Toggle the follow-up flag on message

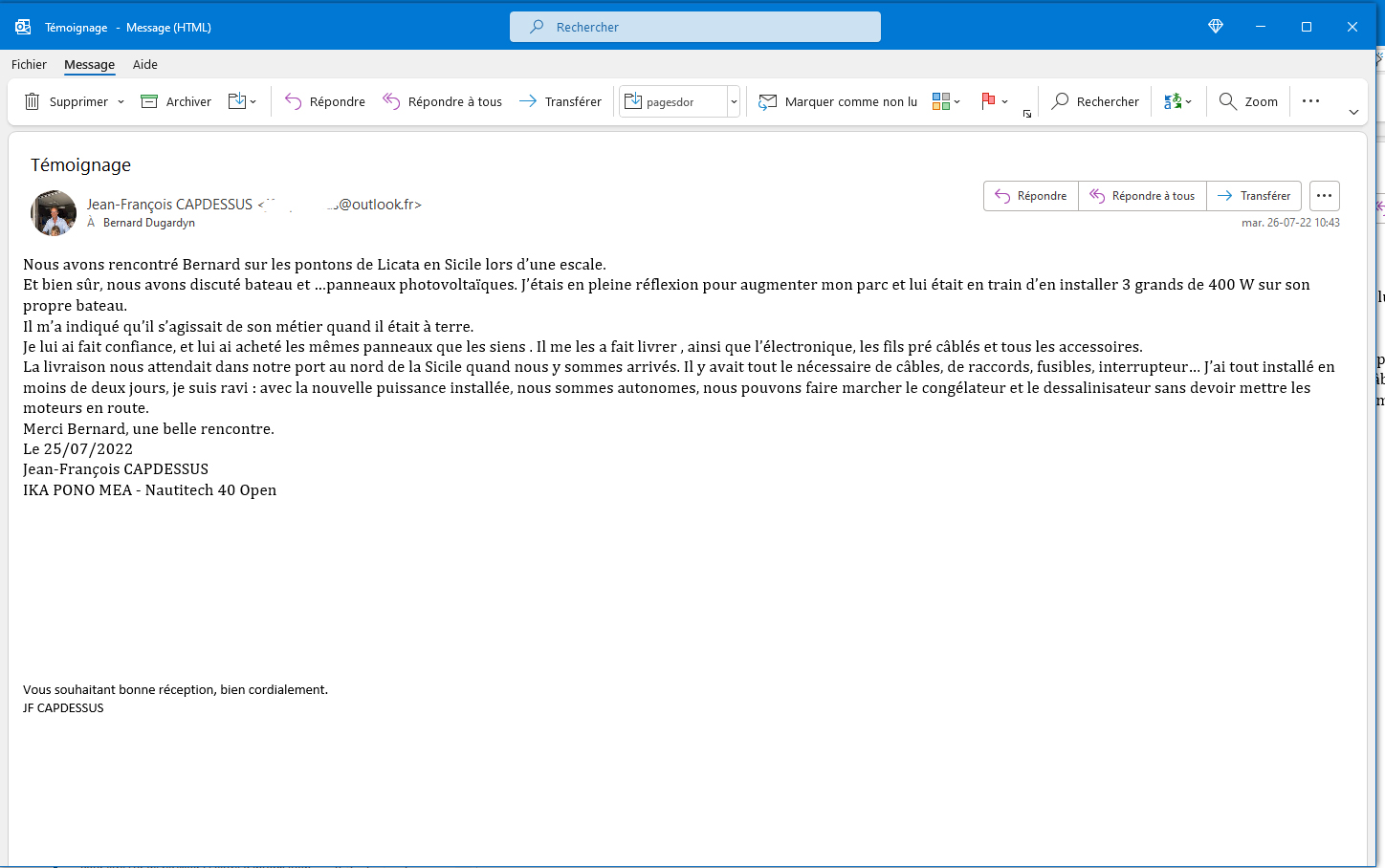988,101
